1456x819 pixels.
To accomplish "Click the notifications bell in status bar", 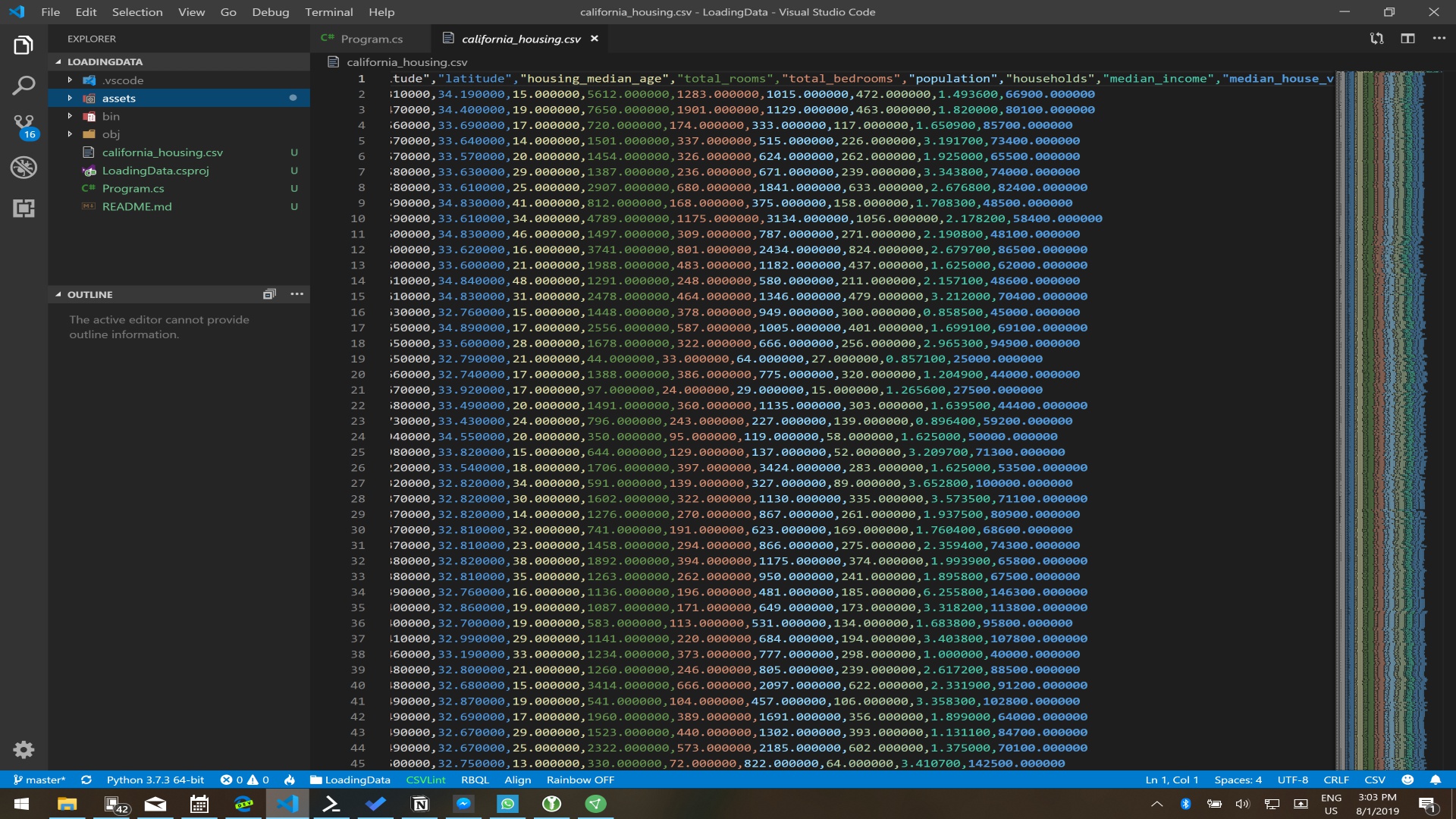I will (x=1436, y=780).
